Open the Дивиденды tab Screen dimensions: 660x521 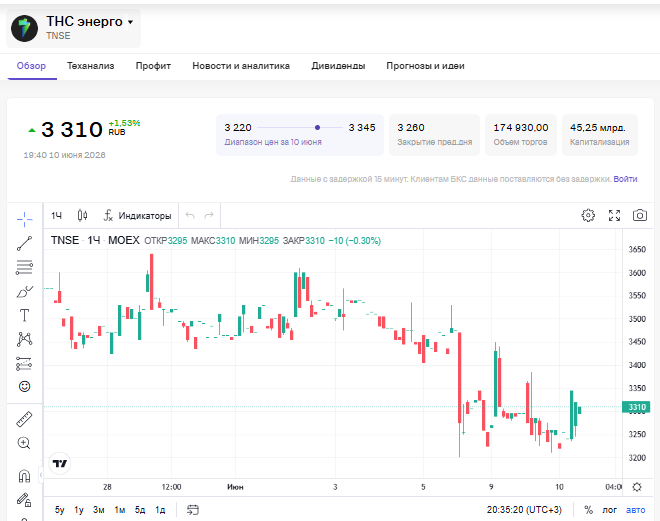click(338, 66)
